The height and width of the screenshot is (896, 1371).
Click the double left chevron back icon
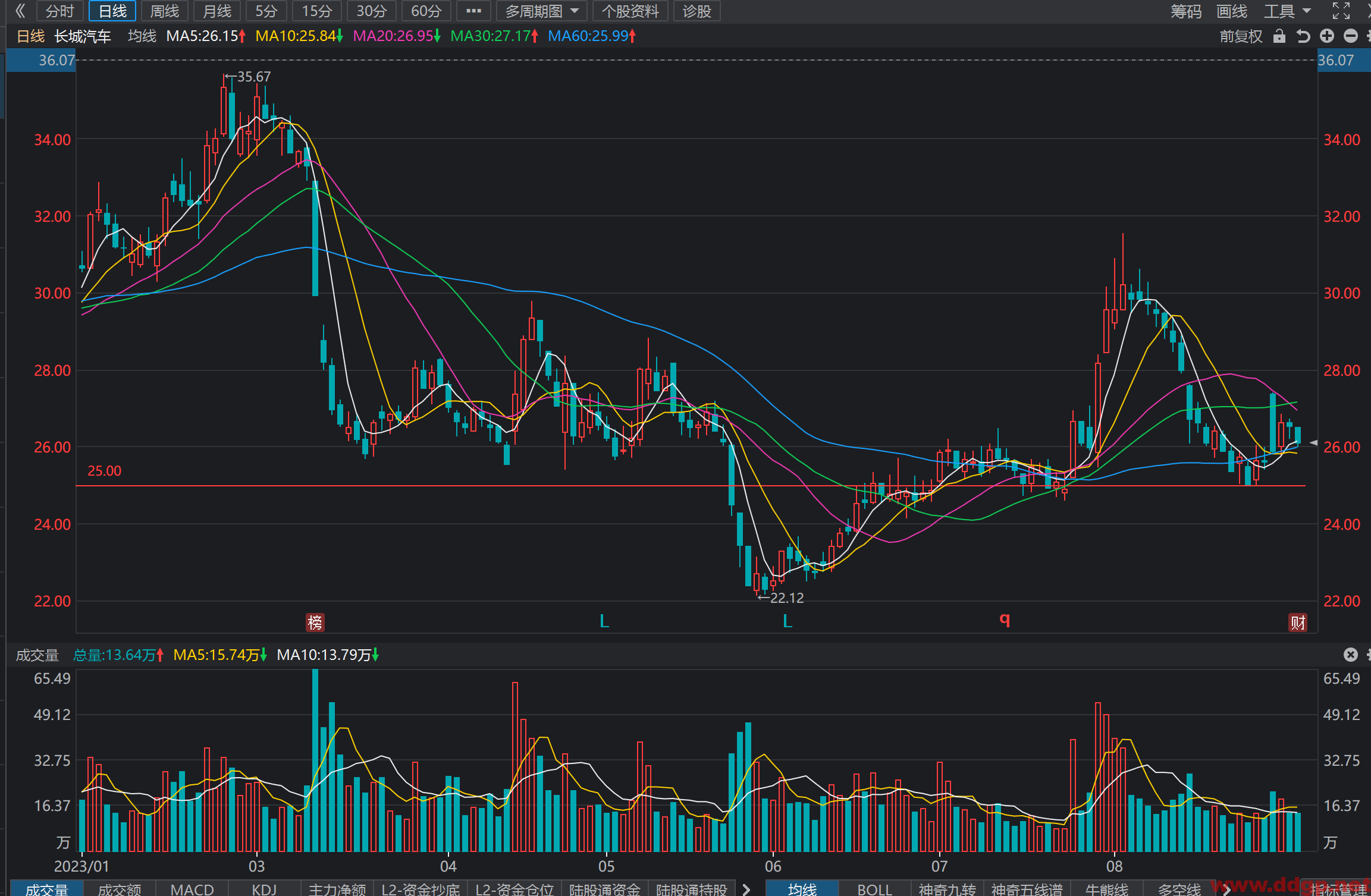[x=20, y=11]
